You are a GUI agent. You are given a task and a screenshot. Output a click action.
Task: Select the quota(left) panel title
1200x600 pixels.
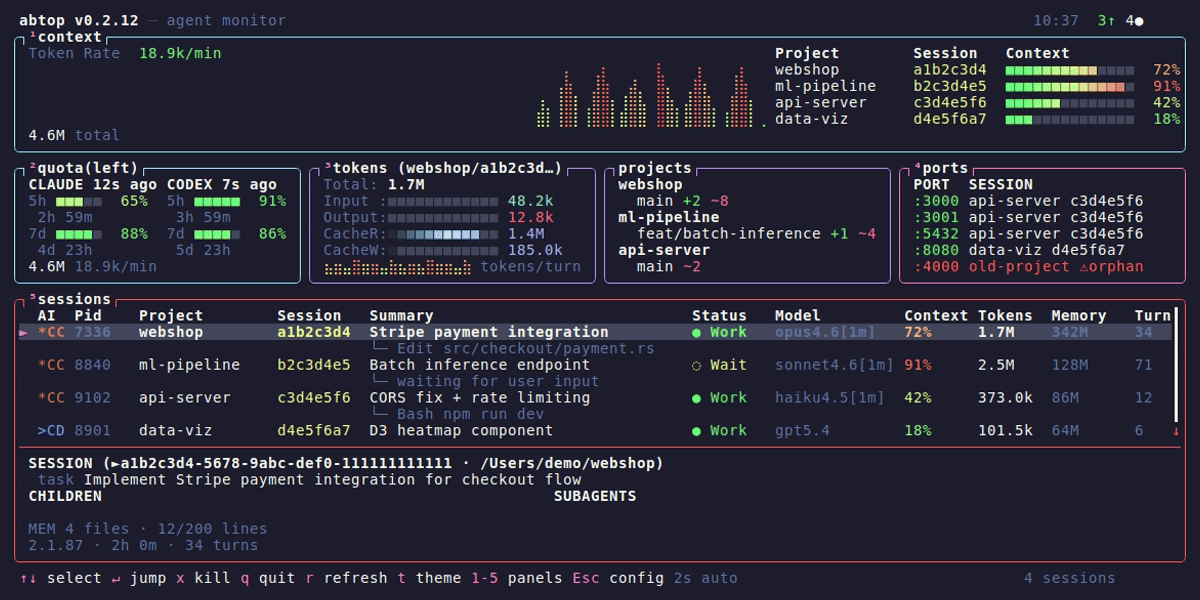click(84, 168)
